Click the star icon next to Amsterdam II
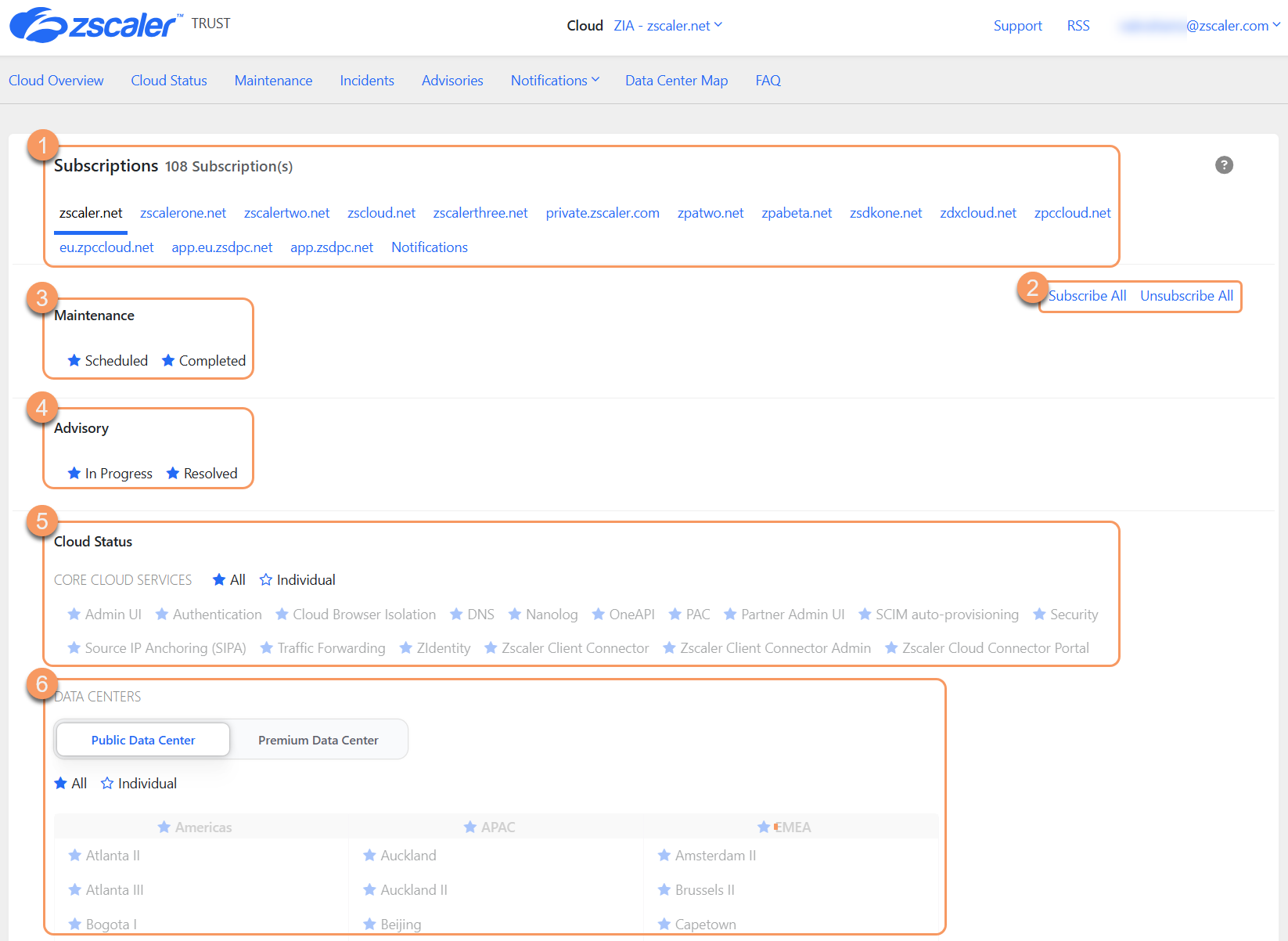Screen dimensions: 1288x941 pyautogui.click(x=664, y=856)
